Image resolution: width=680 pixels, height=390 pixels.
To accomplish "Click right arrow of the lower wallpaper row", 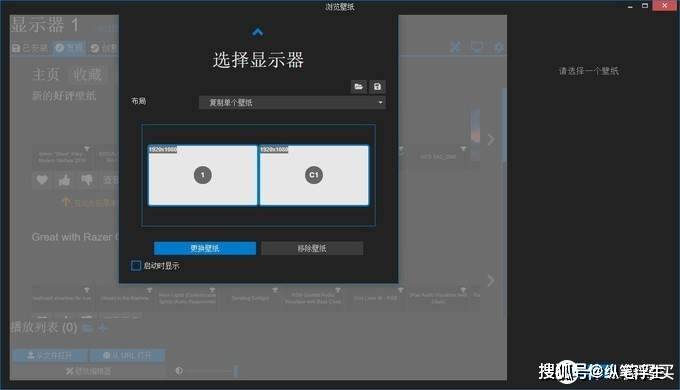I will tap(491, 281).
